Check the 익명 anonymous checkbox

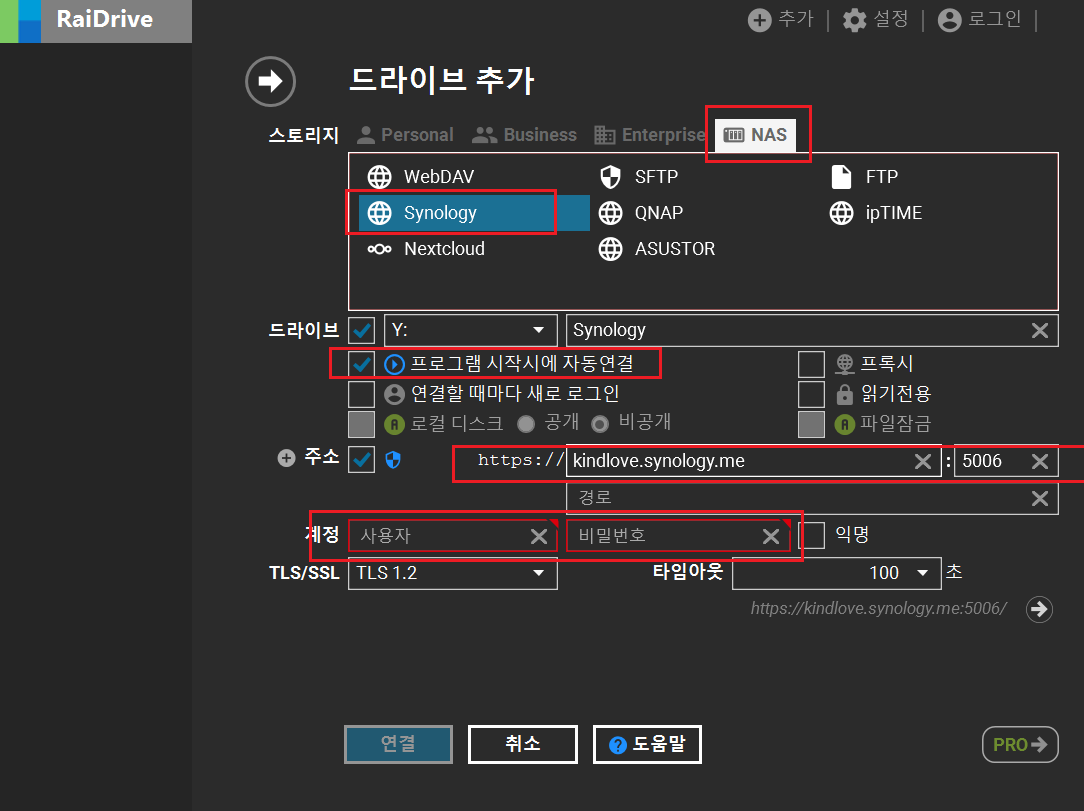click(812, 535)
